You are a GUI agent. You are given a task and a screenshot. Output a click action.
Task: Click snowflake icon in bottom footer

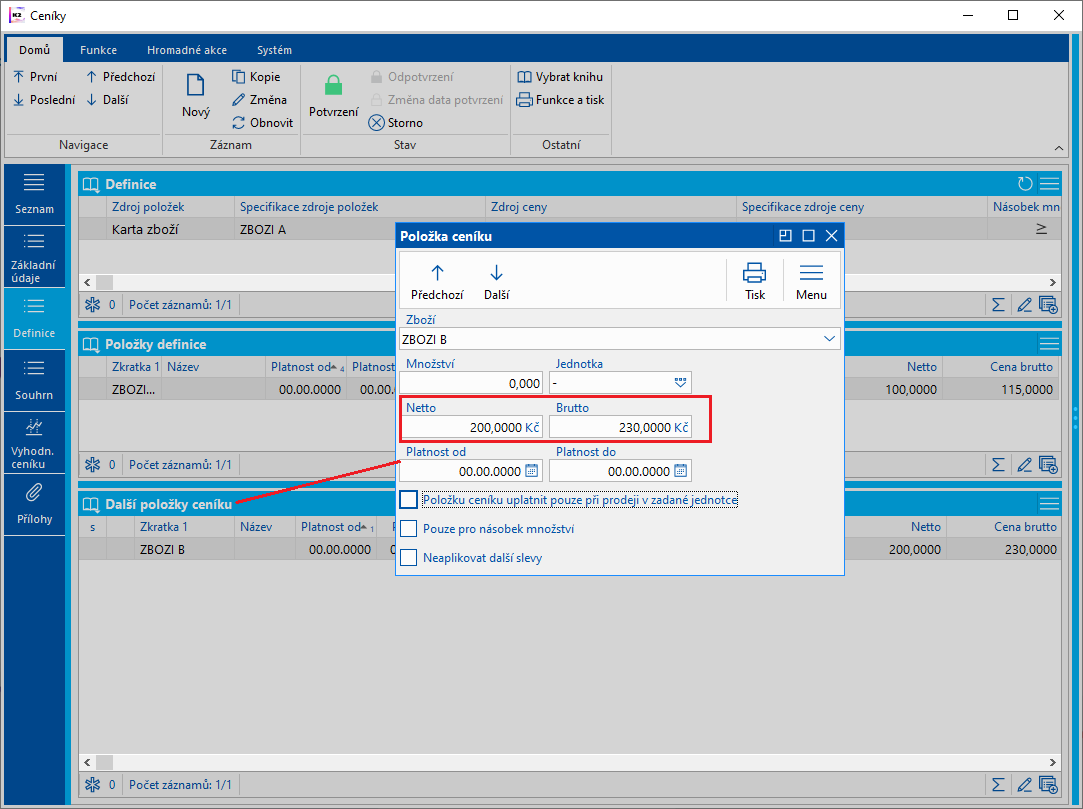point(93,785)
